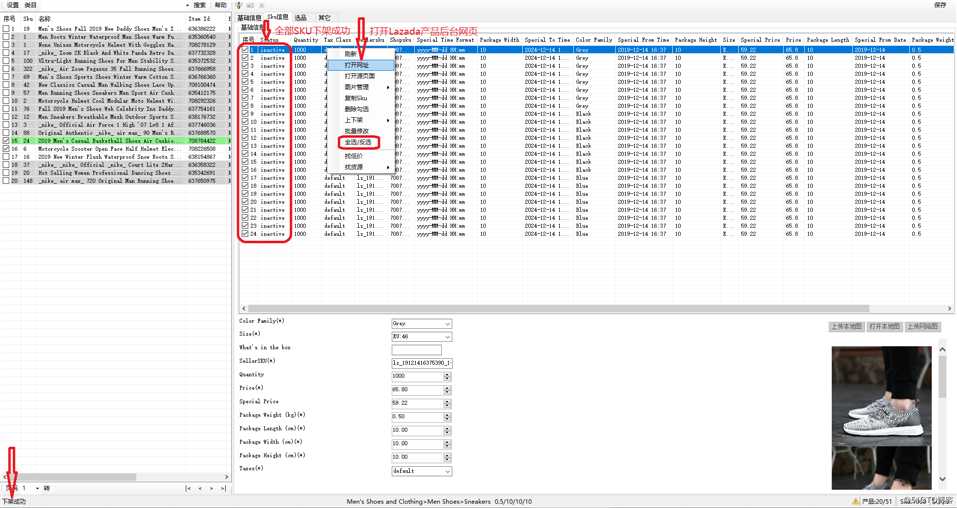Click the warning icon in status bar
Image resolution: width=957 pixels, height=508 pixels.
856,501
